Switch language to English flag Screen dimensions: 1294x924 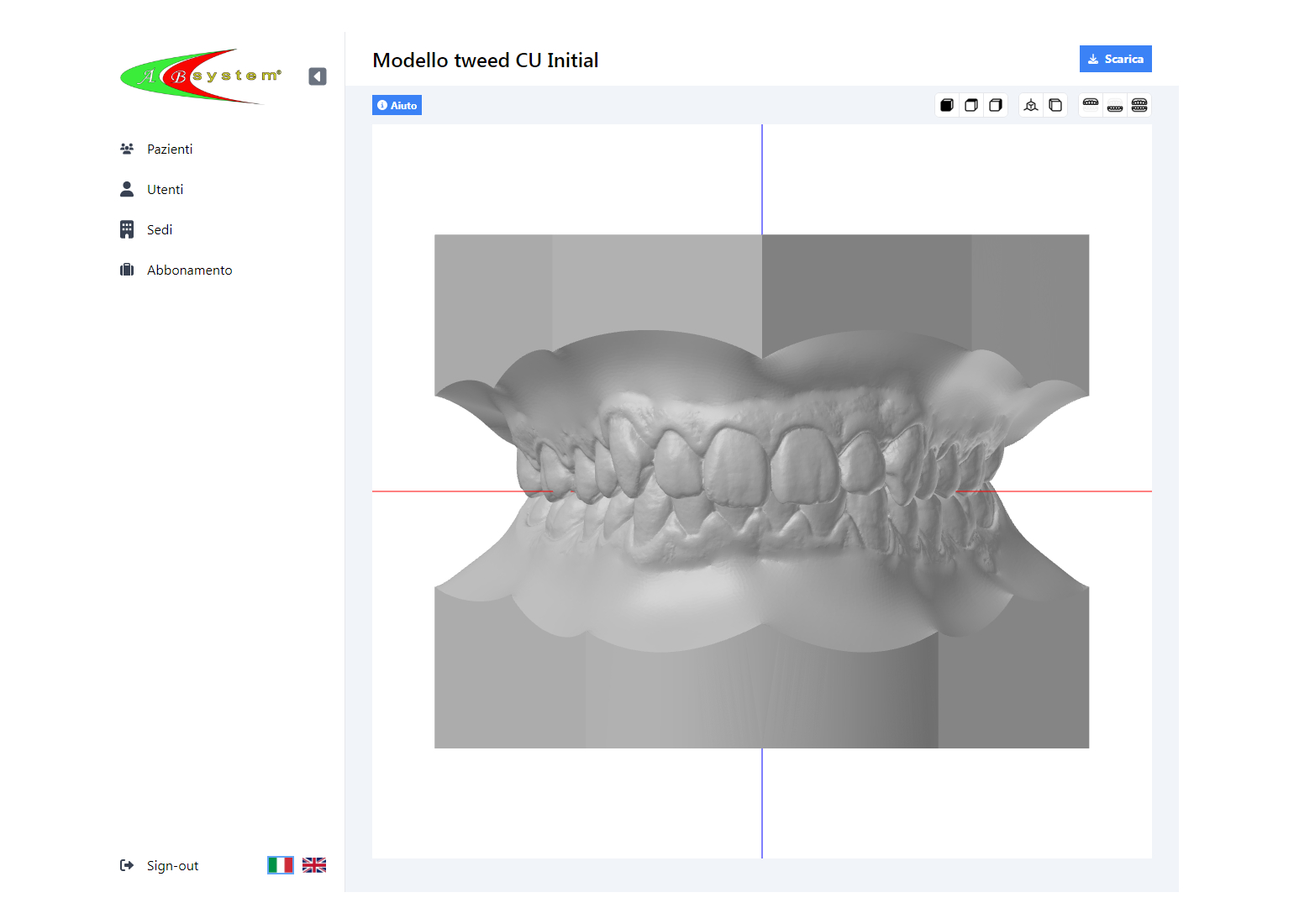click(314, 865)
